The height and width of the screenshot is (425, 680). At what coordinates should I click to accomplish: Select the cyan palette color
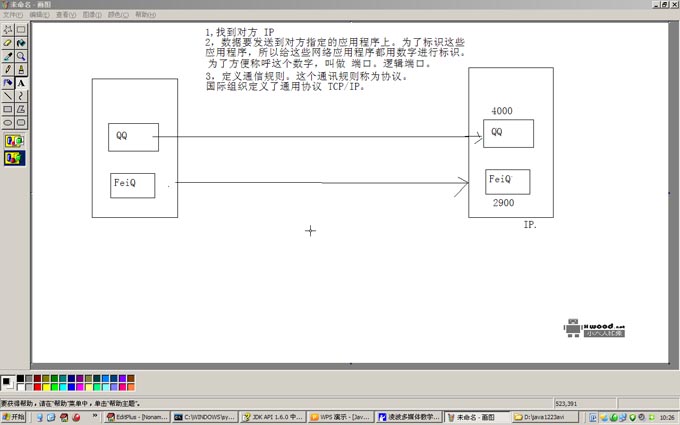63,387
